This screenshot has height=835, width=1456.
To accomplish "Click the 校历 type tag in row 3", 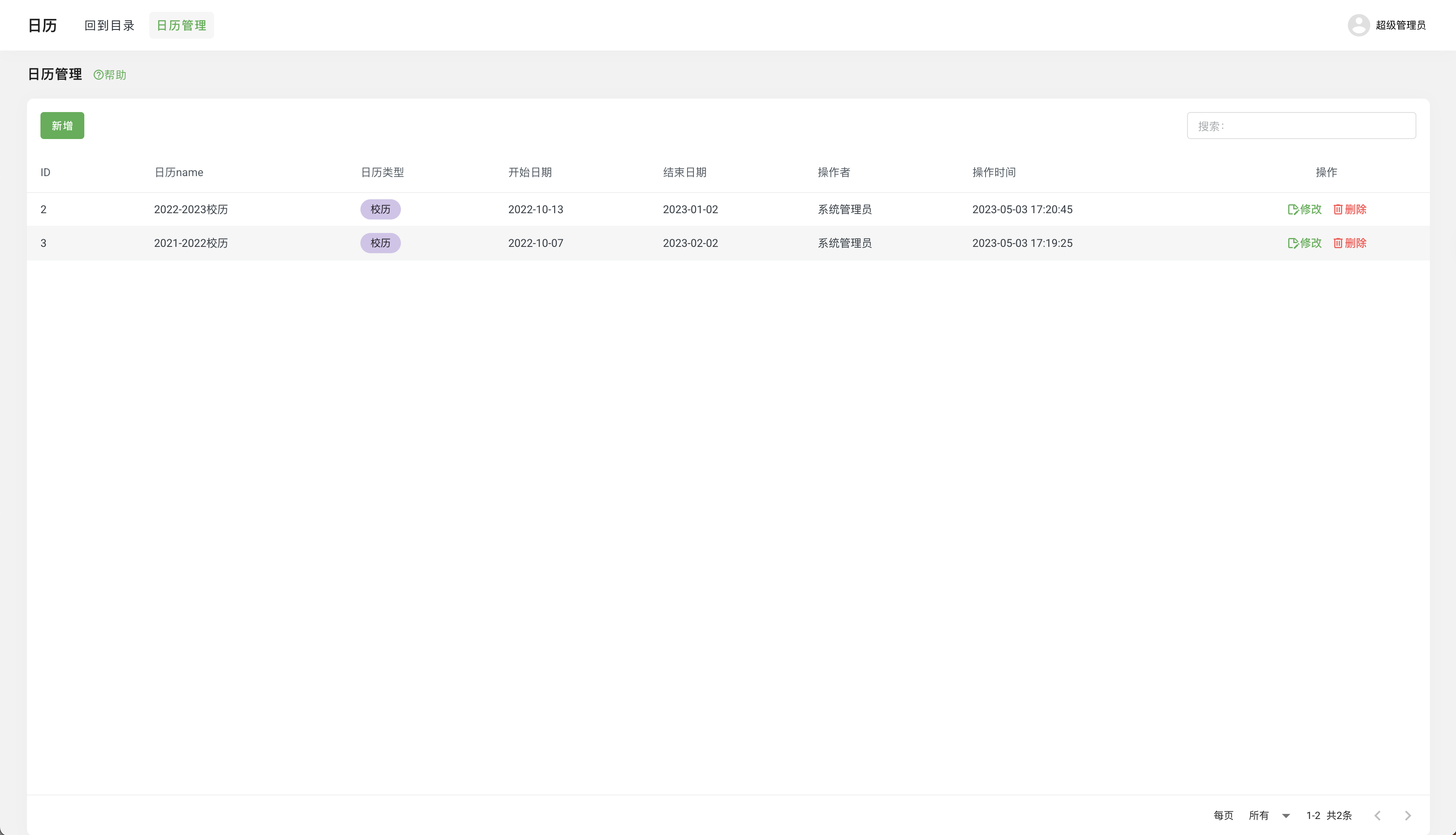I will point(380,243).
